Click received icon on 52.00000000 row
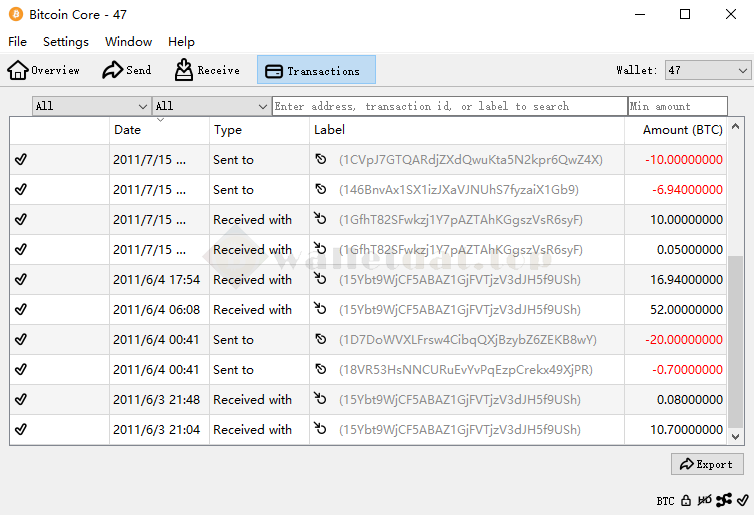The image size is (754, 515). [320, 310]
